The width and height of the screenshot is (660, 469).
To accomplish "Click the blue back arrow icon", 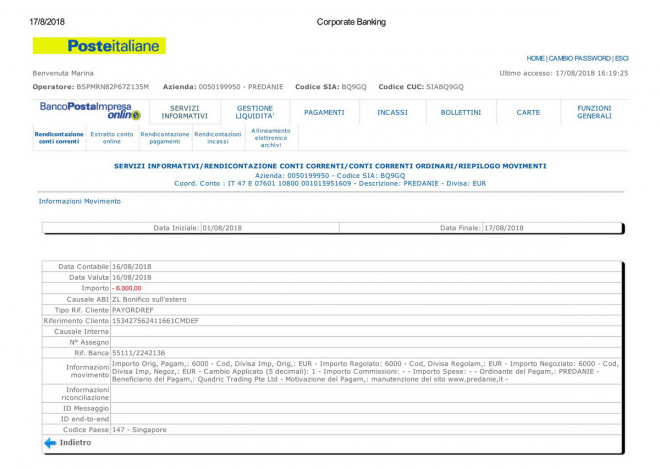I will tap(50, 442).
